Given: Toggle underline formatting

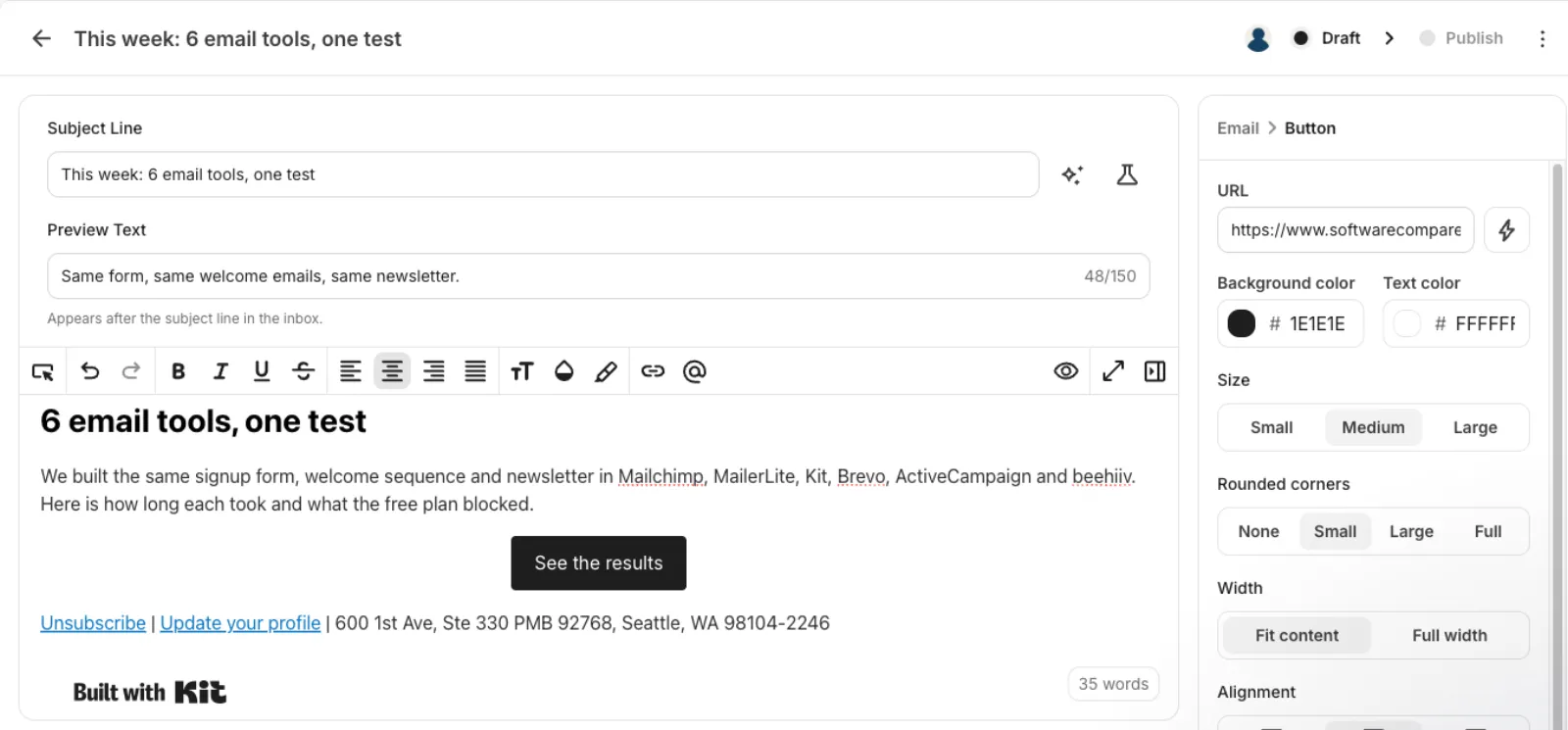Looking at the screenshot, I should [x=262, y=371].
